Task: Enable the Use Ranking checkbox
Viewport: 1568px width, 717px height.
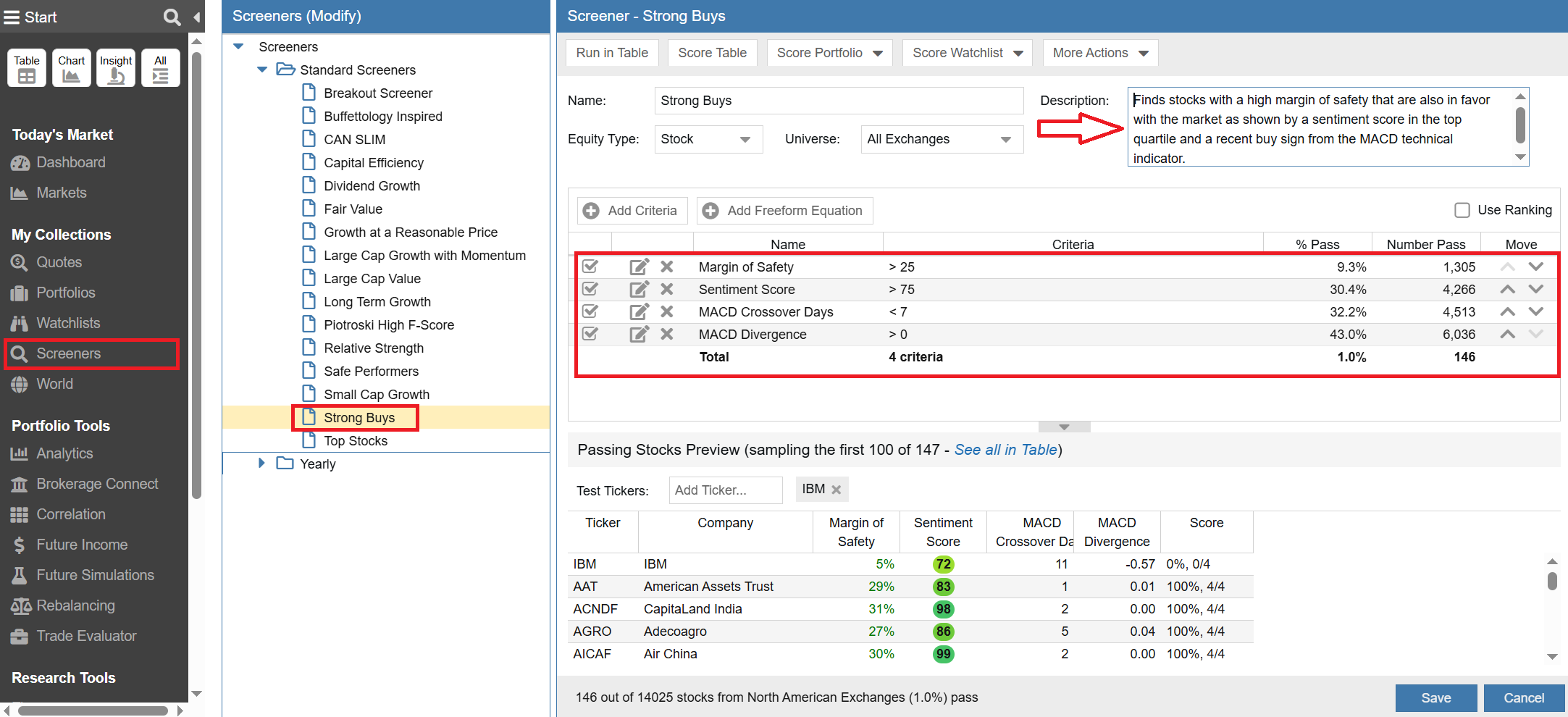Action: [x=1462, y=210]
